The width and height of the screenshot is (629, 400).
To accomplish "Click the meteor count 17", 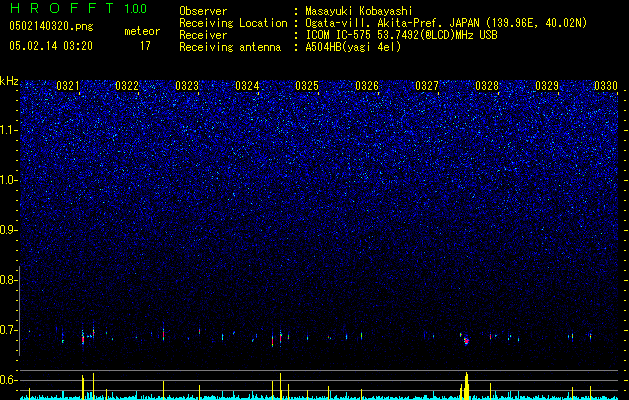I will 145,46.
